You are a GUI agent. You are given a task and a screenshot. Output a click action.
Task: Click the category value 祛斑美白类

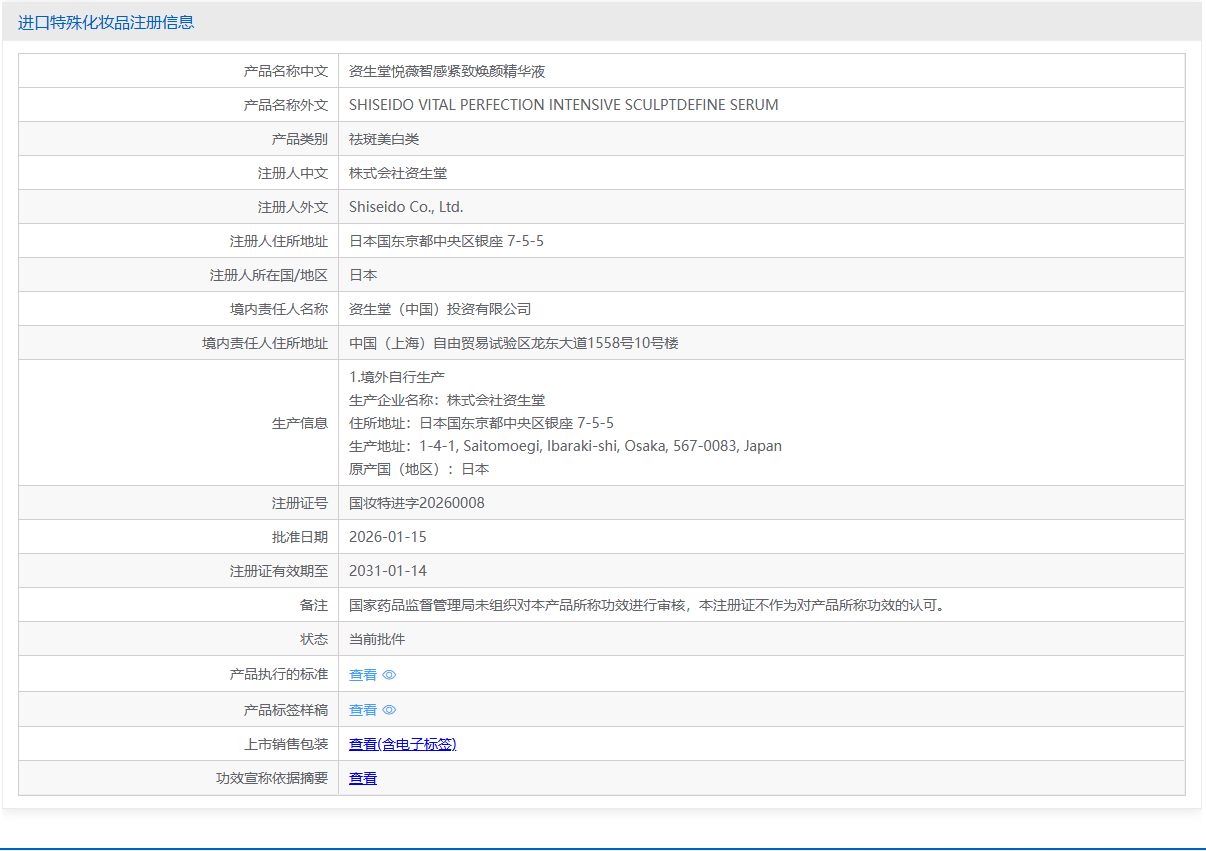pyautogui.click(x=384, y=139)
